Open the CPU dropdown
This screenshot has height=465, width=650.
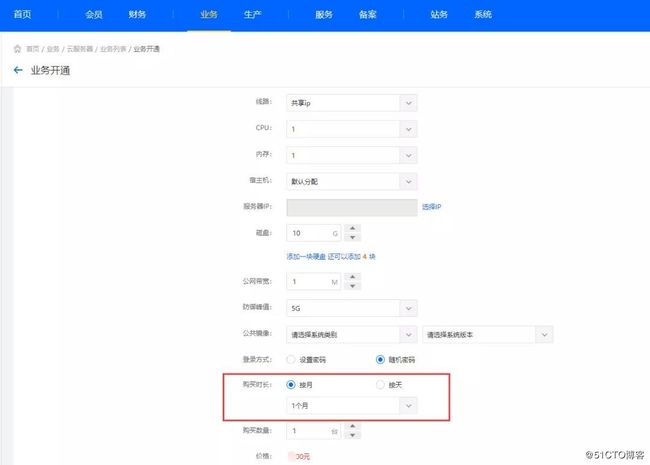tap(352, 129)
